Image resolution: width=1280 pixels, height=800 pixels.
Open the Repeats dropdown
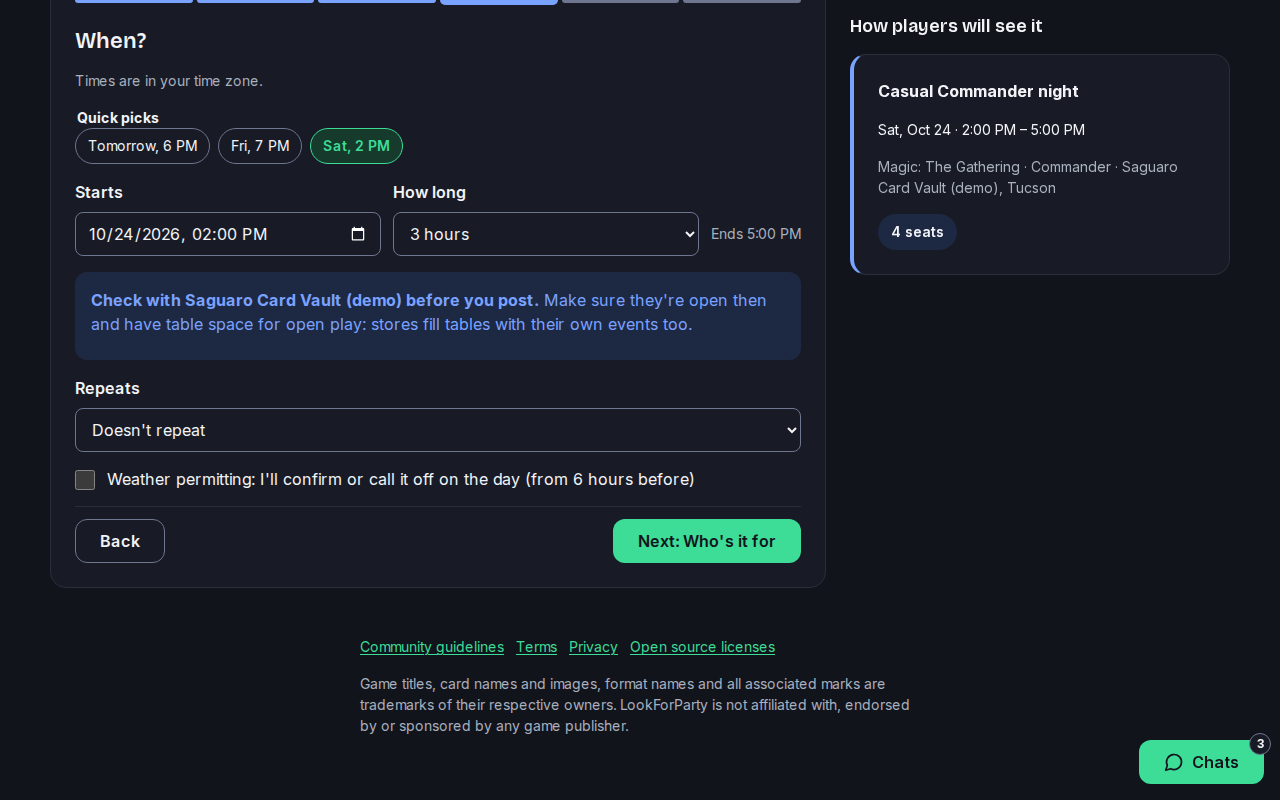click(438, 430)
